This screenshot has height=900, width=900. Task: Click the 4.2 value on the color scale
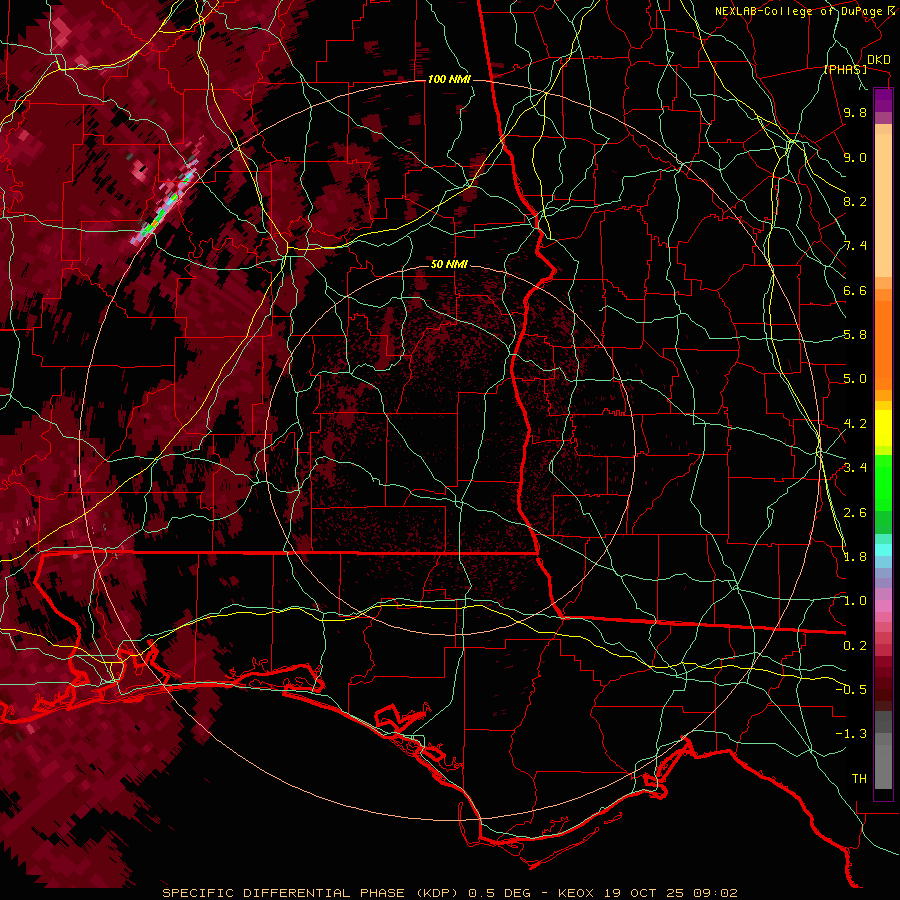click(855, 424)
